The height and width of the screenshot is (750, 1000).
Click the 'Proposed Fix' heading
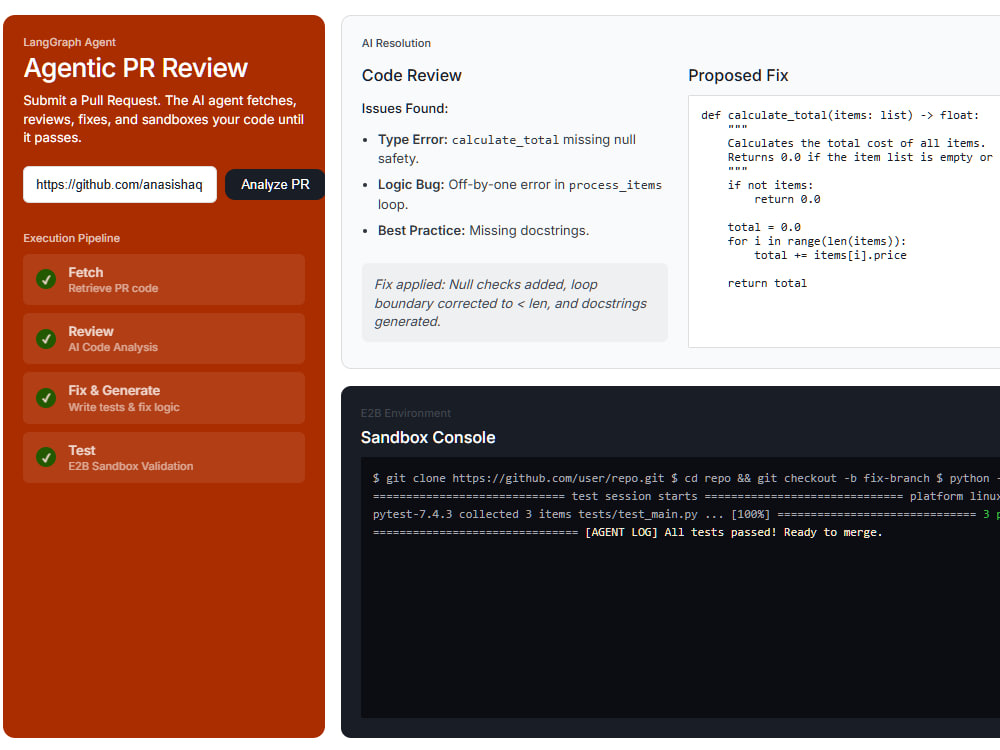click(738, 75)
